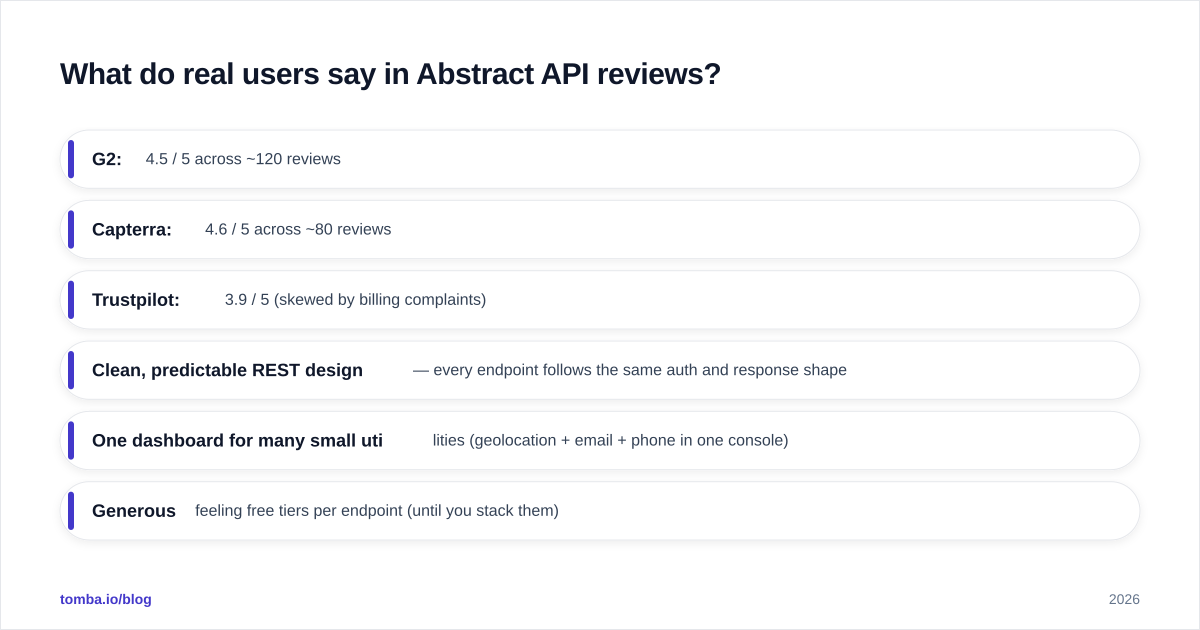Select 'One dashboard for many small uti' bold text
Viewport: 1200px width, 630px height.
click(x=237, y=440)
